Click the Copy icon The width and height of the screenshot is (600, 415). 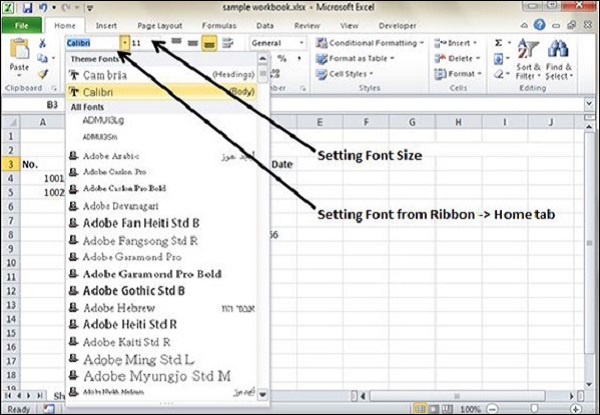click(x=42, y=58)
